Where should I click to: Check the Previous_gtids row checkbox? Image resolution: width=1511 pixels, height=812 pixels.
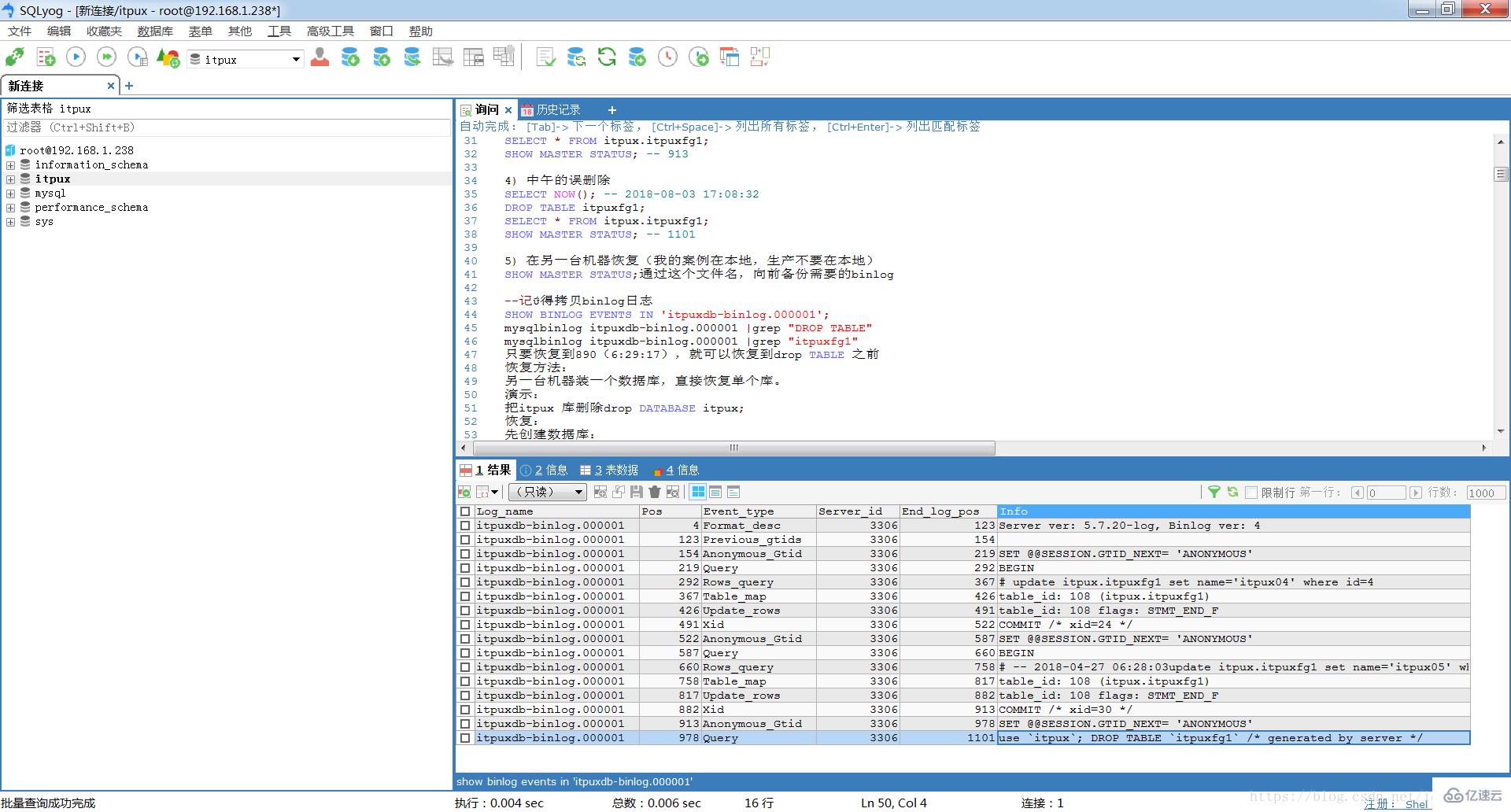pyautogui.click(x=465, y=540)
